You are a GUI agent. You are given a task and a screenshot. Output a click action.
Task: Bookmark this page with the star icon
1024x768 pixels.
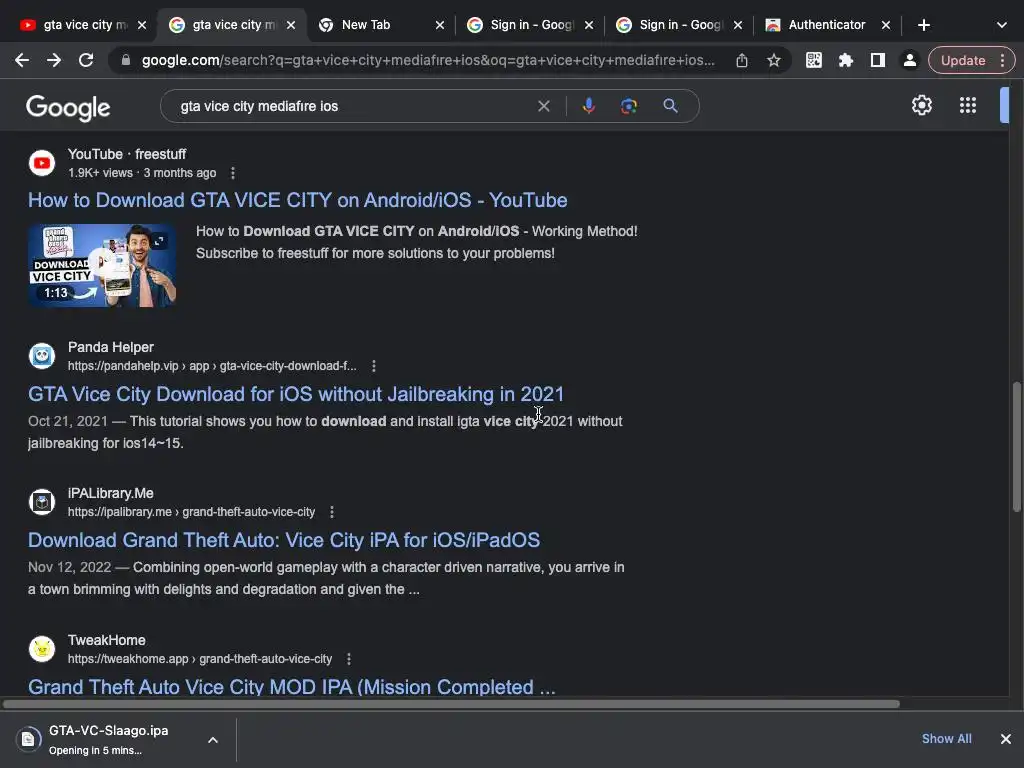click(x=774, y=60)
